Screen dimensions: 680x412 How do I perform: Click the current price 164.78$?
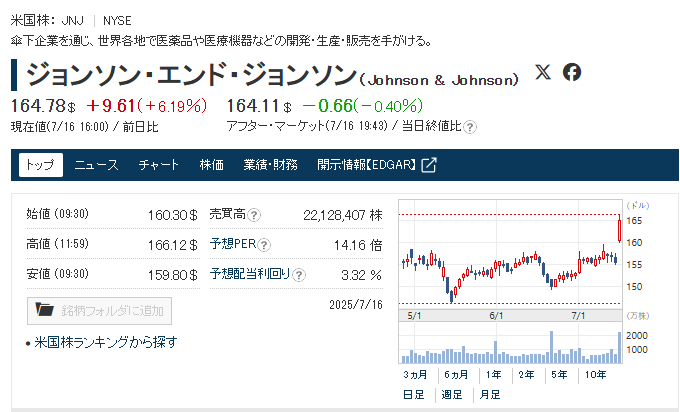tap(43, 106)
